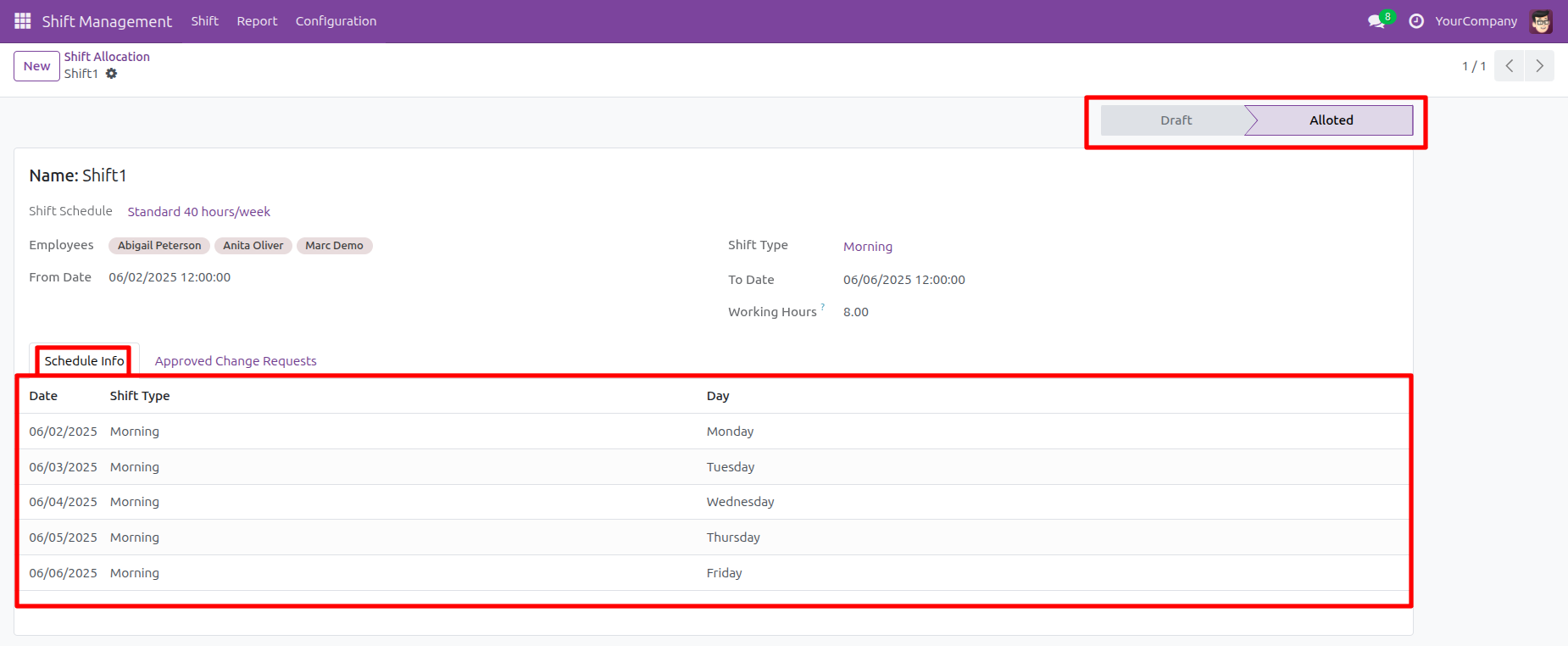Expand the Configuration menu
This screenshot has height=646, width=1568.
click(336, 21)
